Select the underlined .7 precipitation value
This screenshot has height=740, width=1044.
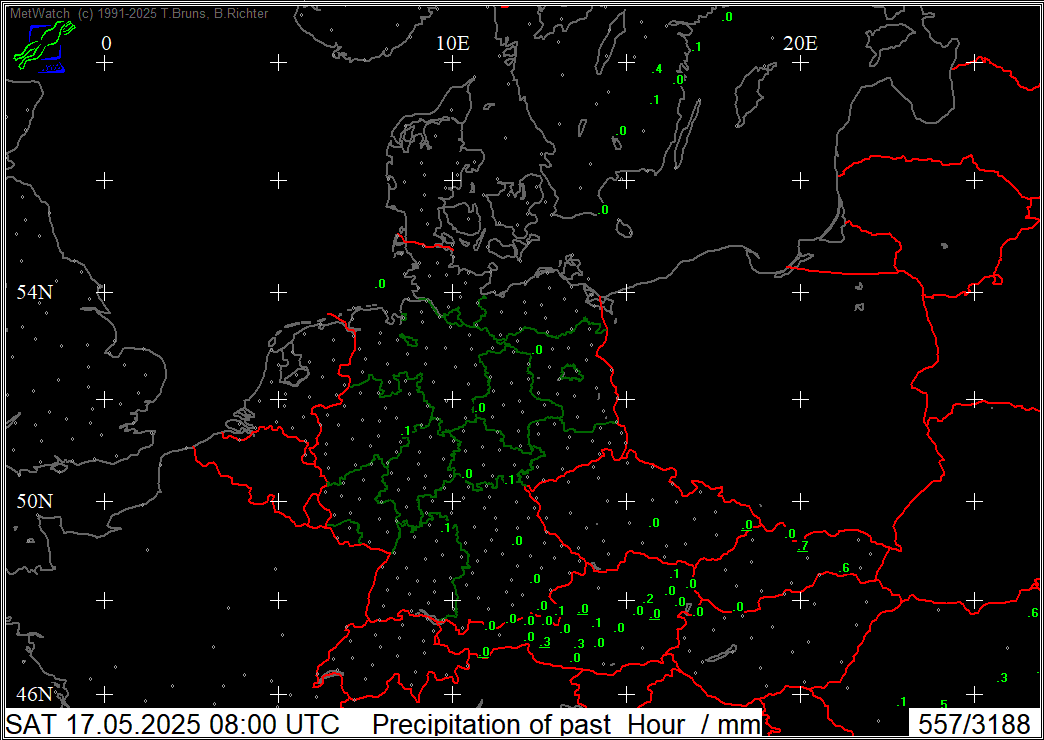(x=803, y=546)
